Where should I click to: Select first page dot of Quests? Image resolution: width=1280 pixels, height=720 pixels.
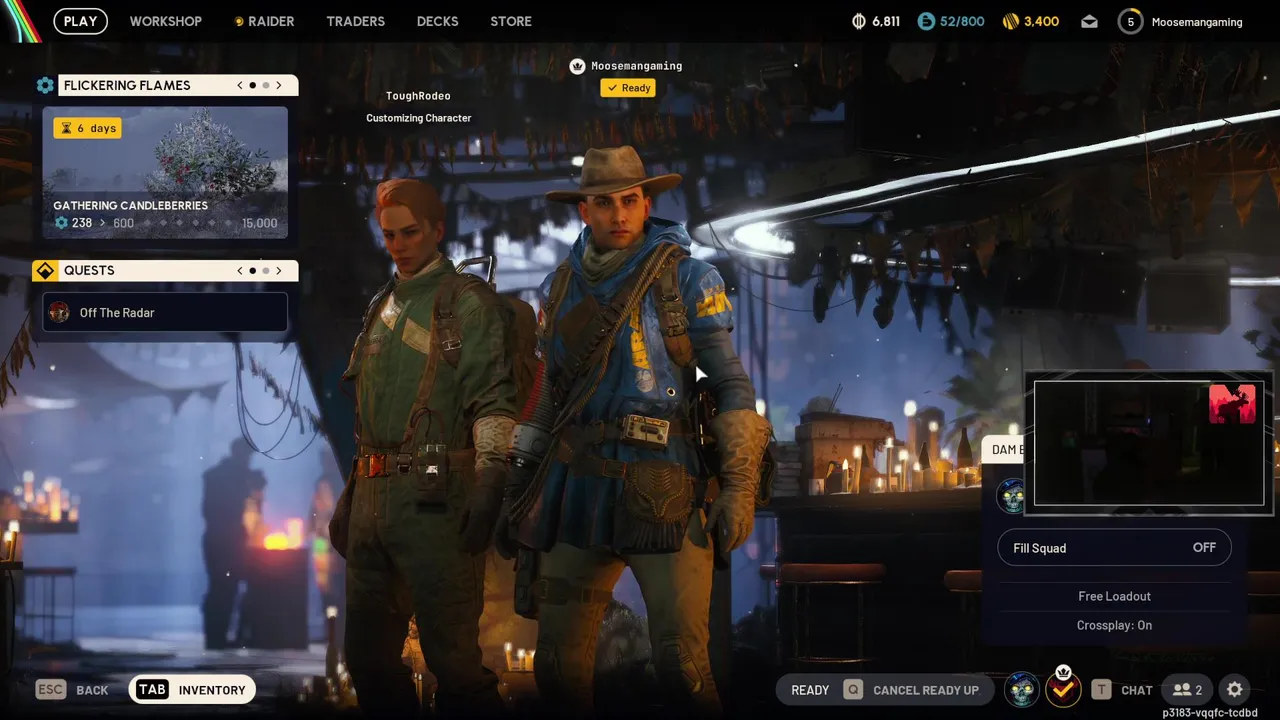click(252, 270)
